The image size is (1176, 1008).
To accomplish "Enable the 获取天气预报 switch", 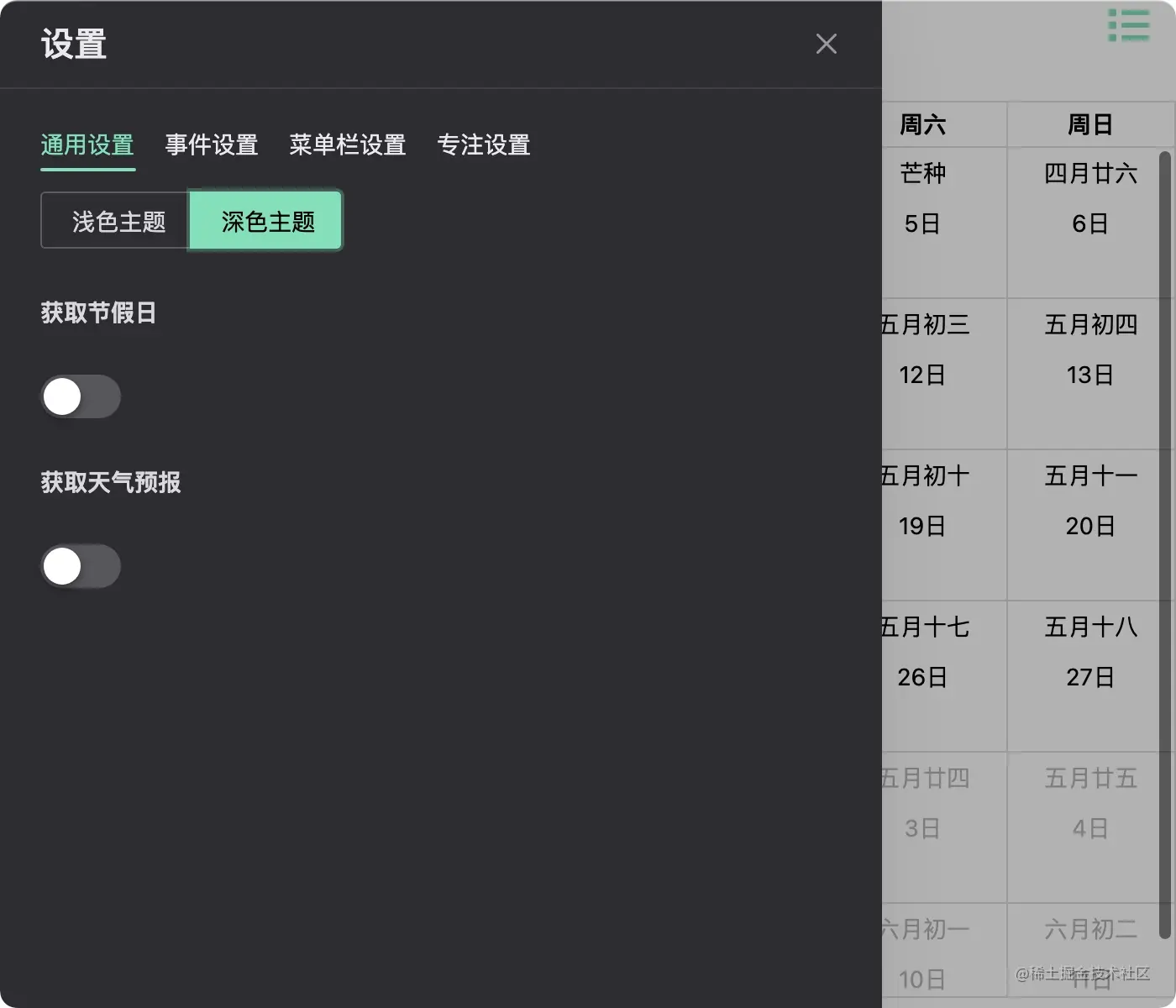I will tap(81, 566).
